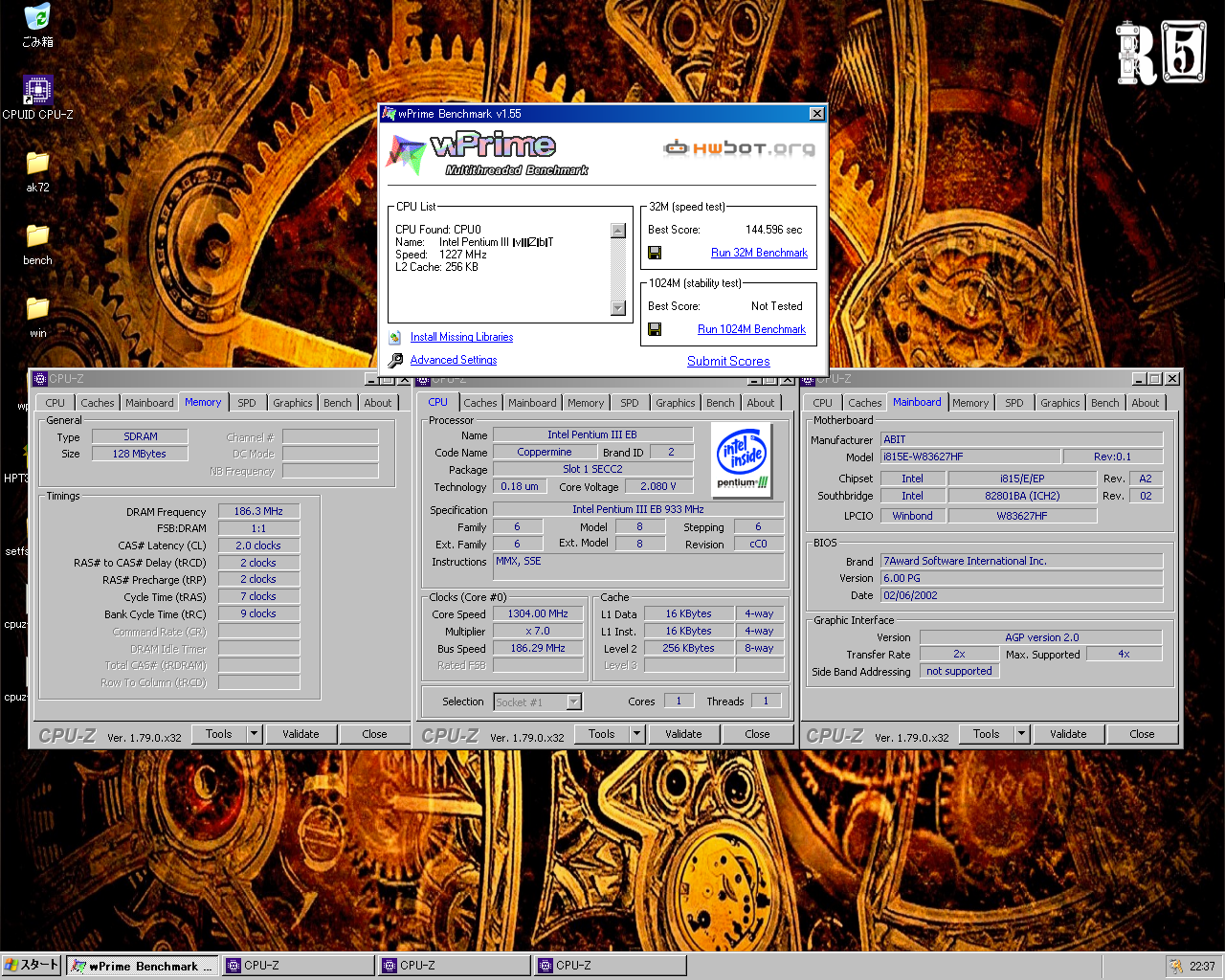Image resolution: width=1225 pixels, height=980 pixels.
Task: Click the HWBOT.org logo
Action: pos(740,147)
